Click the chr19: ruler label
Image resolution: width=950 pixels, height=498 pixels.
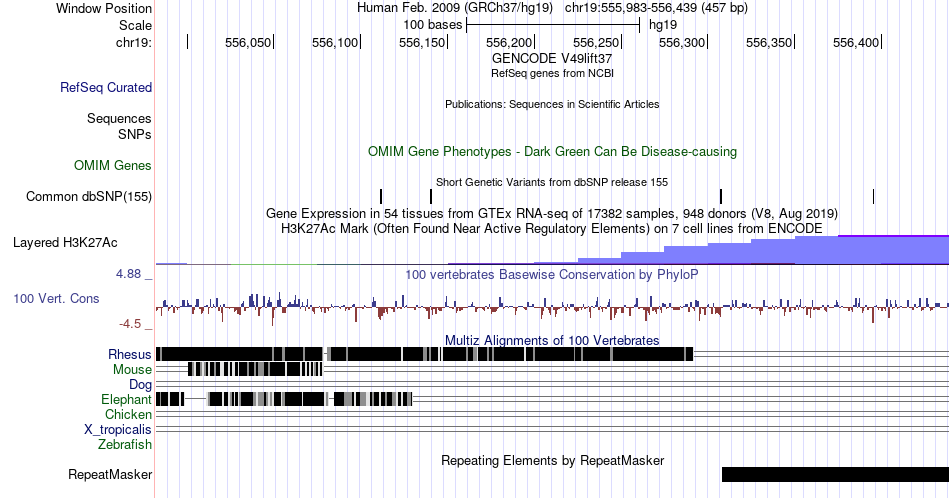click(x=134, y=42)
